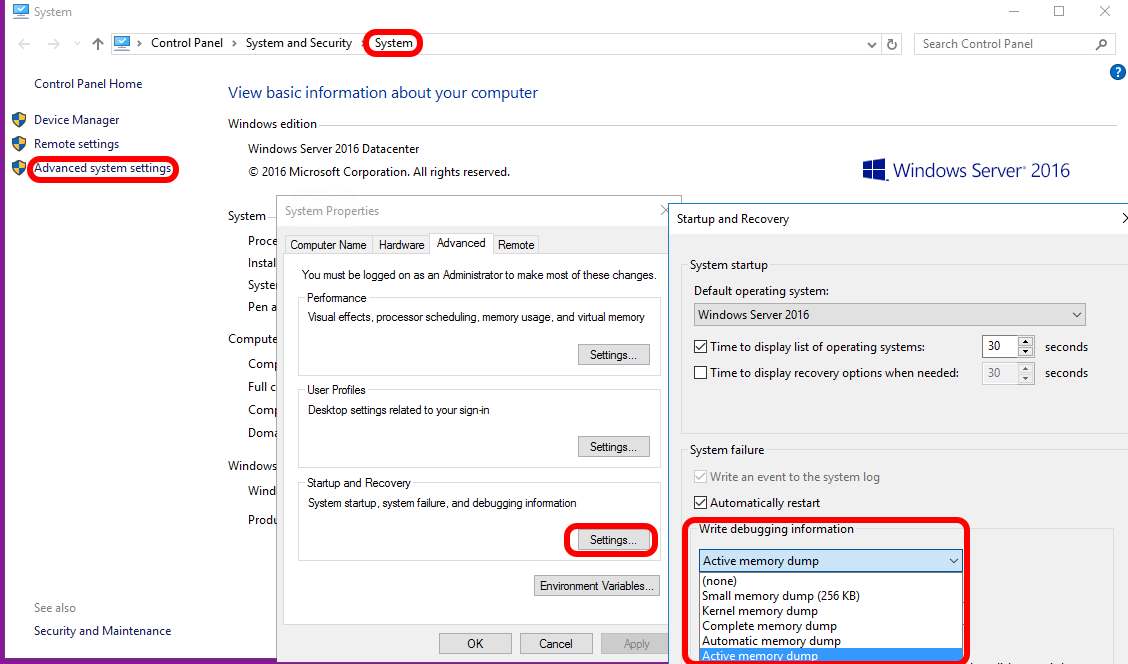Click the search magnifier icon

point(1098,44)
